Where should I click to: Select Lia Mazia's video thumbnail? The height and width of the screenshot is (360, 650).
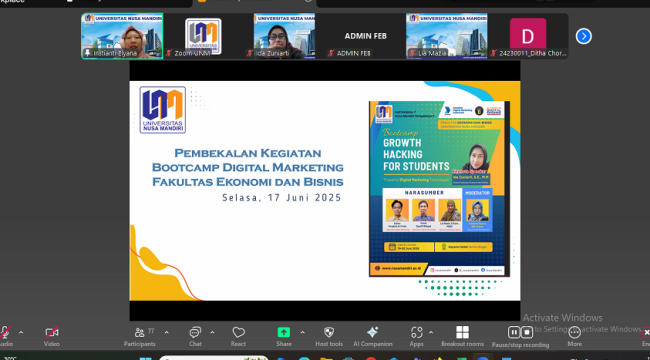click(x=446, y=36)
